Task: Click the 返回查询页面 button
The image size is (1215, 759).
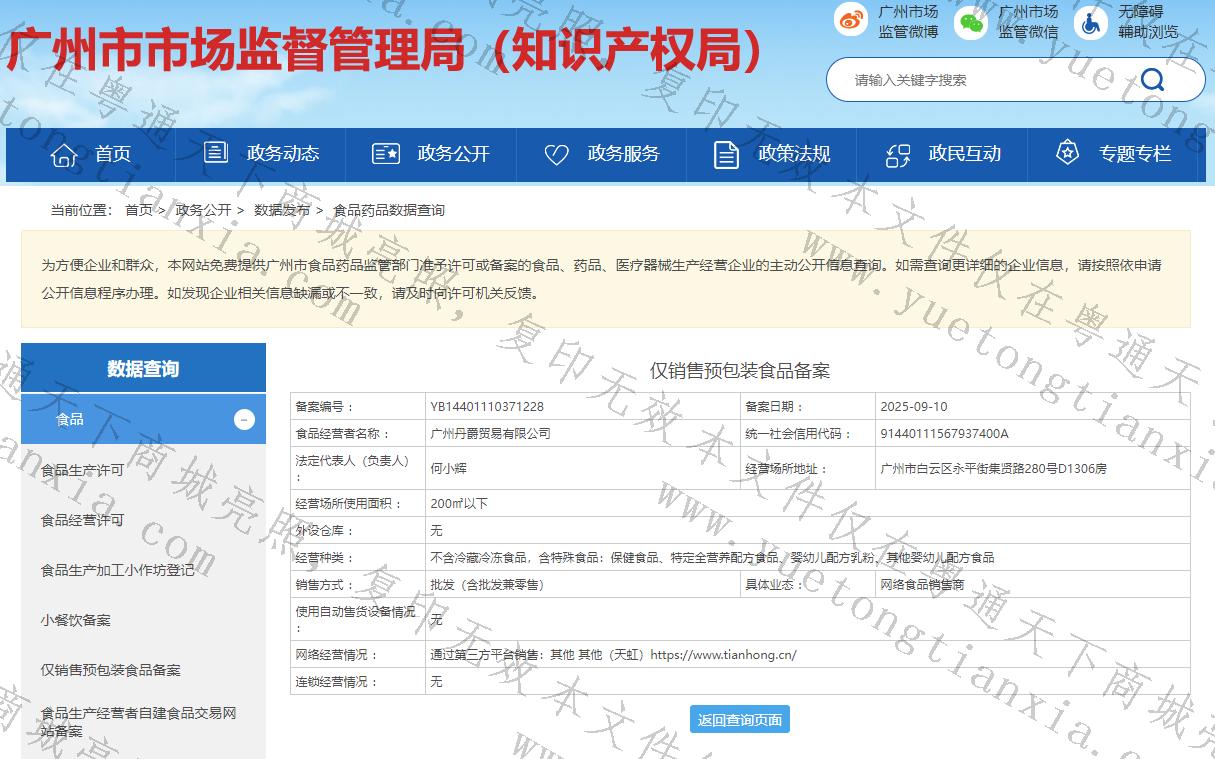Action: click(x=739, y=719)
